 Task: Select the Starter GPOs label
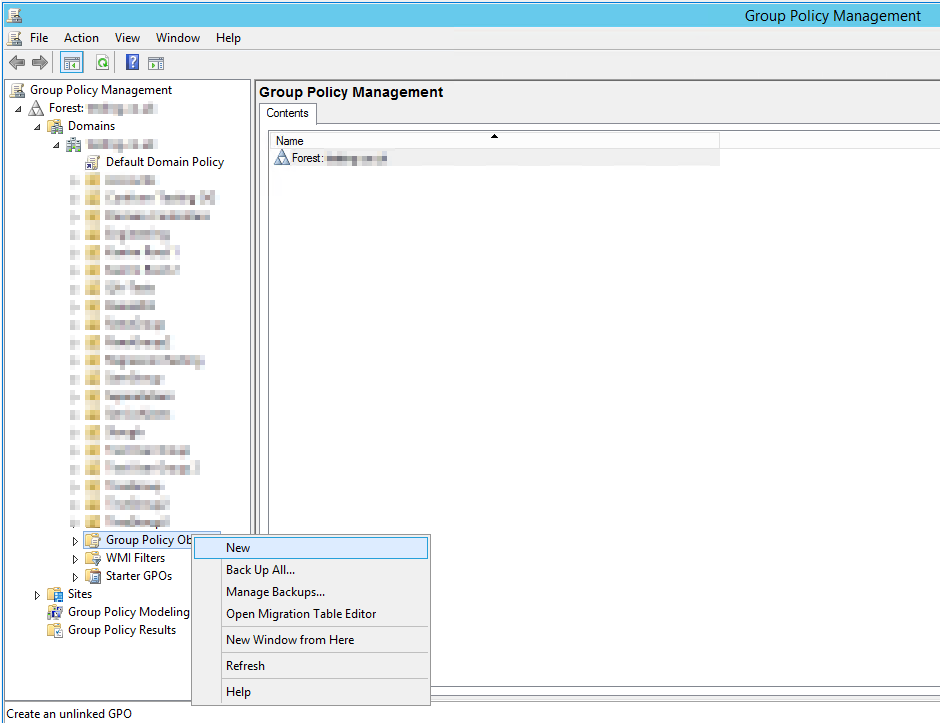139,576
